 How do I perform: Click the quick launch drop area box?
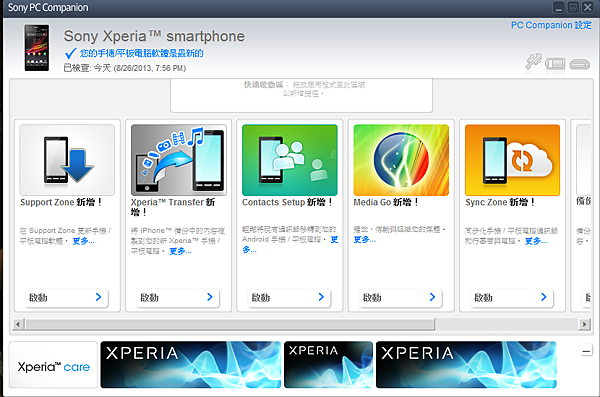pyautogui.click(x=302, y=95)
